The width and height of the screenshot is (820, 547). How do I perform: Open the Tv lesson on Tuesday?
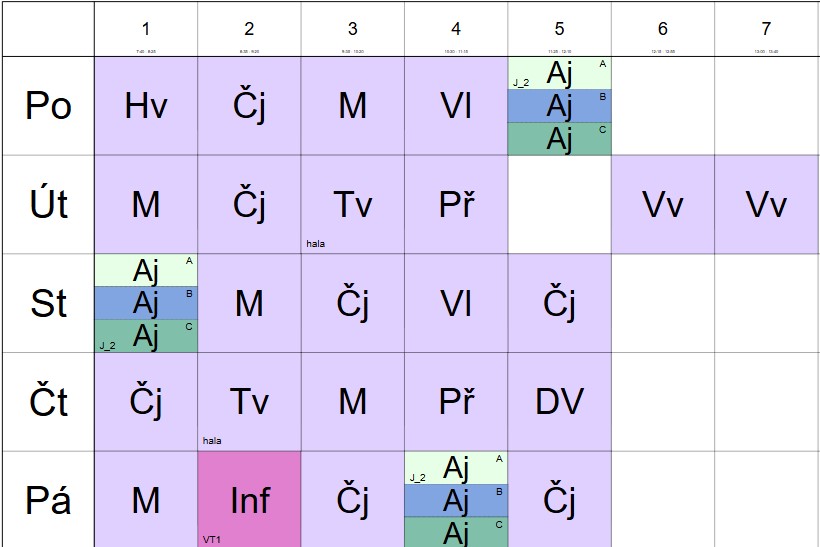352,204
